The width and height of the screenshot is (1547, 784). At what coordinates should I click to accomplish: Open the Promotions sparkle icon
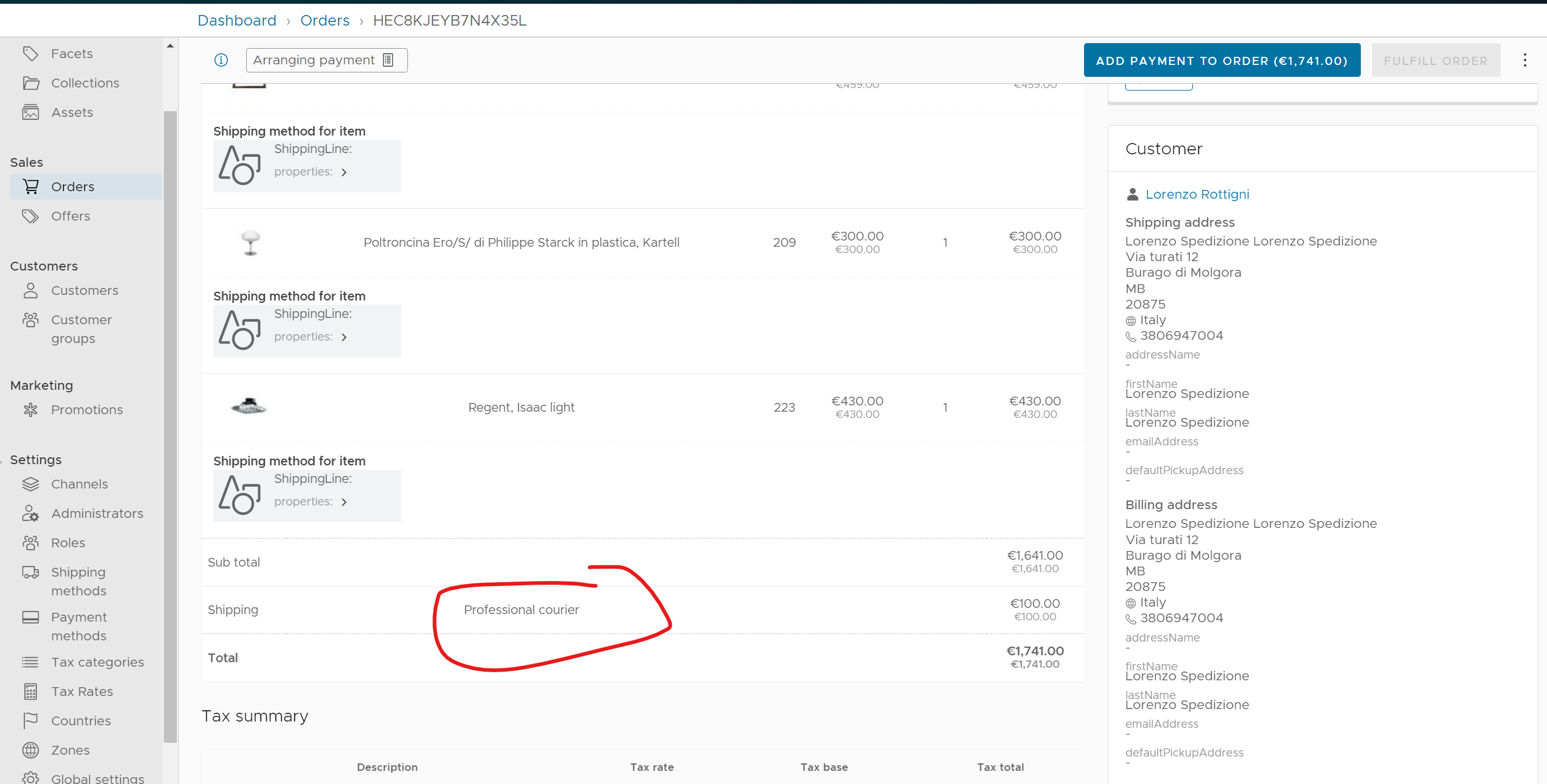point(32,410)
